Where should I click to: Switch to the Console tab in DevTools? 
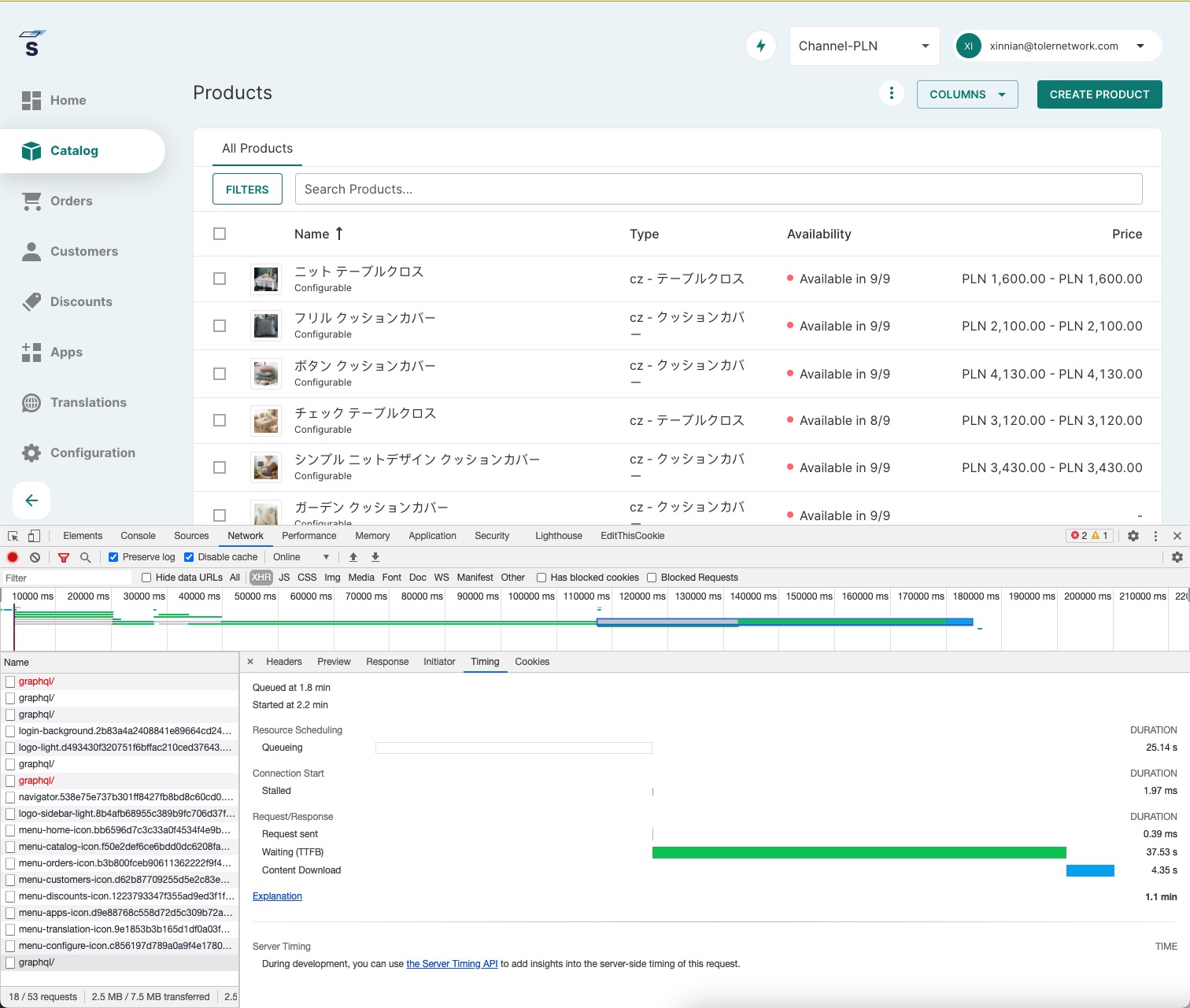click(138, 536)
